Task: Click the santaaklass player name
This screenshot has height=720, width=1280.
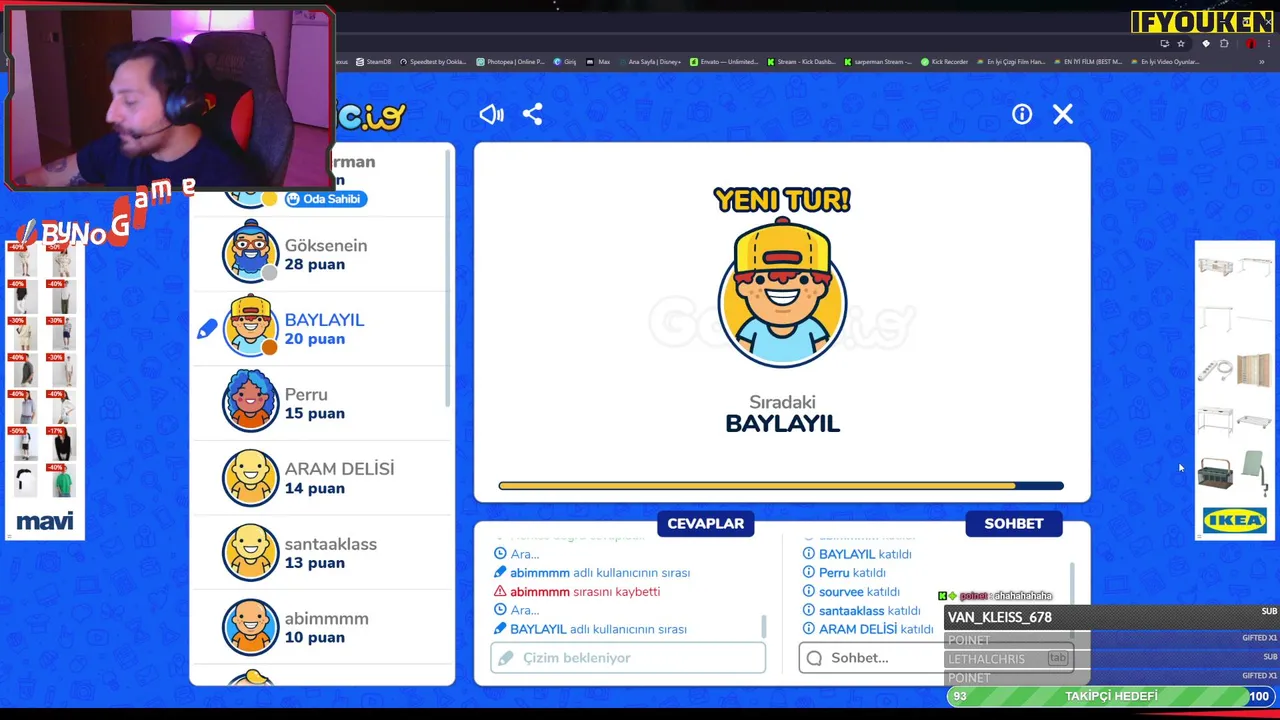Action: [x=330, y=544]
